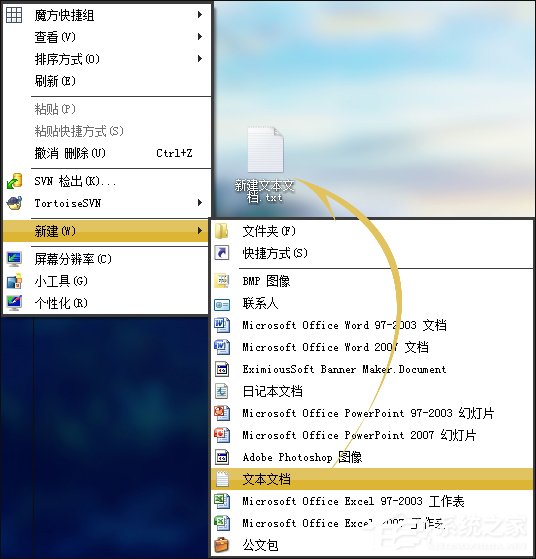The width and height of the screenshot is (536, 559).
Task: Click the 个性化 personalize icon
Action: tap(14, 303)
